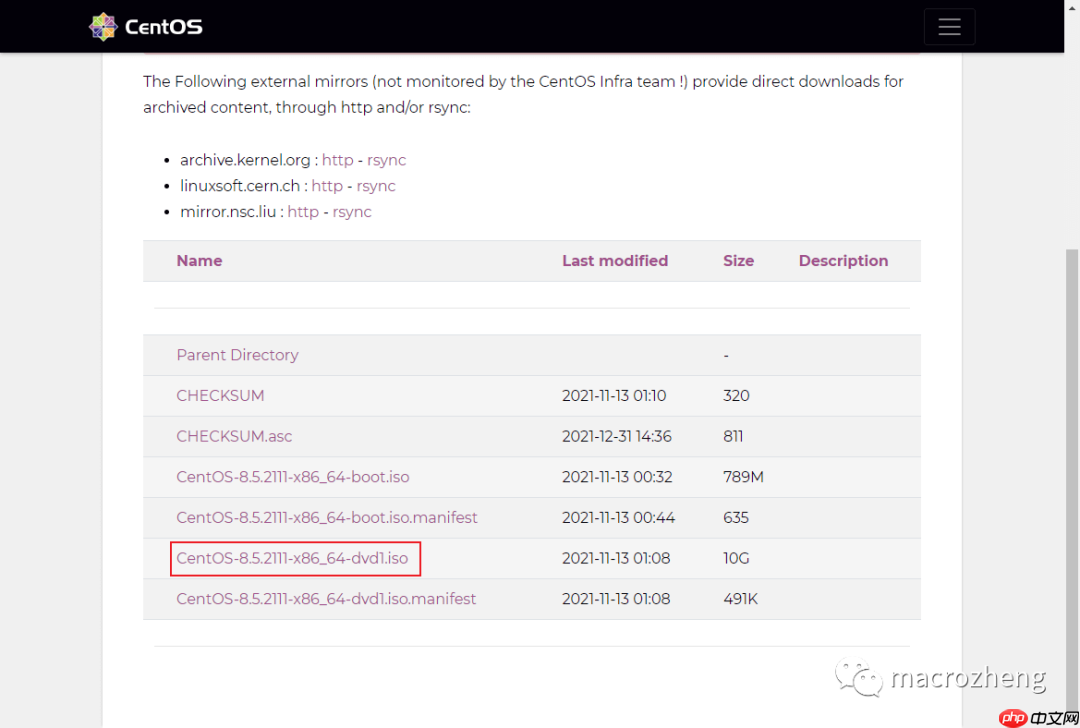Open the http link for linuxsoft.cern.ch
Screen dimensions: 1080x728
pos(327,186)
